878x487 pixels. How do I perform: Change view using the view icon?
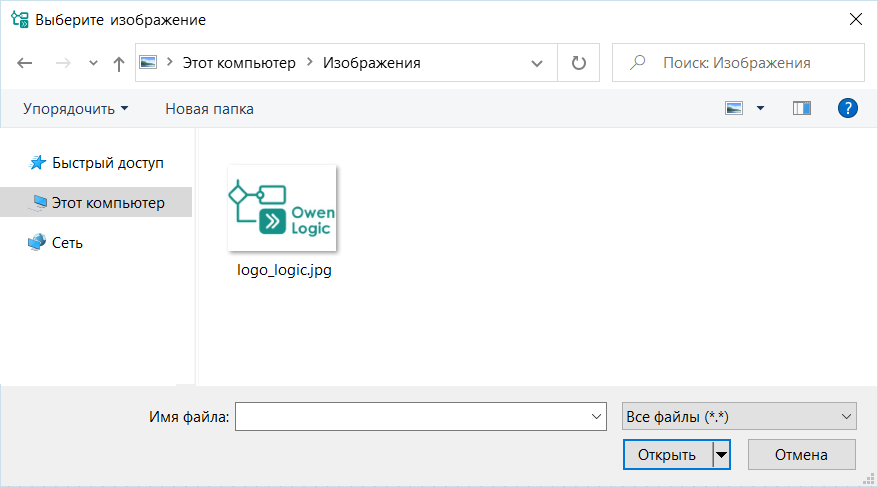(x=734, y=108)
